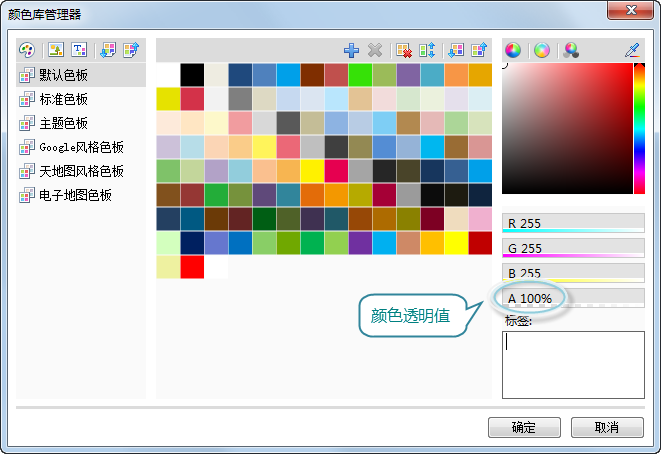Activate the eyedropper color picker tool
The height and width of the screenshot is (454, 661).
click(632, 51)
